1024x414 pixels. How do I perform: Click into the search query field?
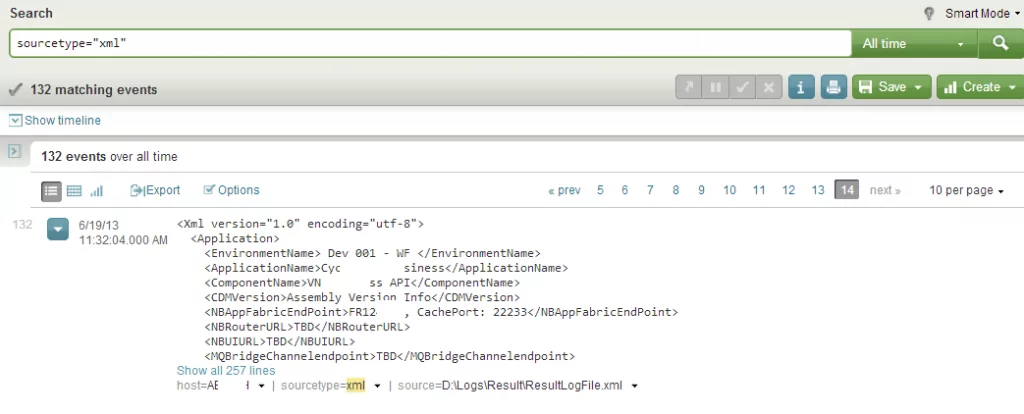click(430, 44)
